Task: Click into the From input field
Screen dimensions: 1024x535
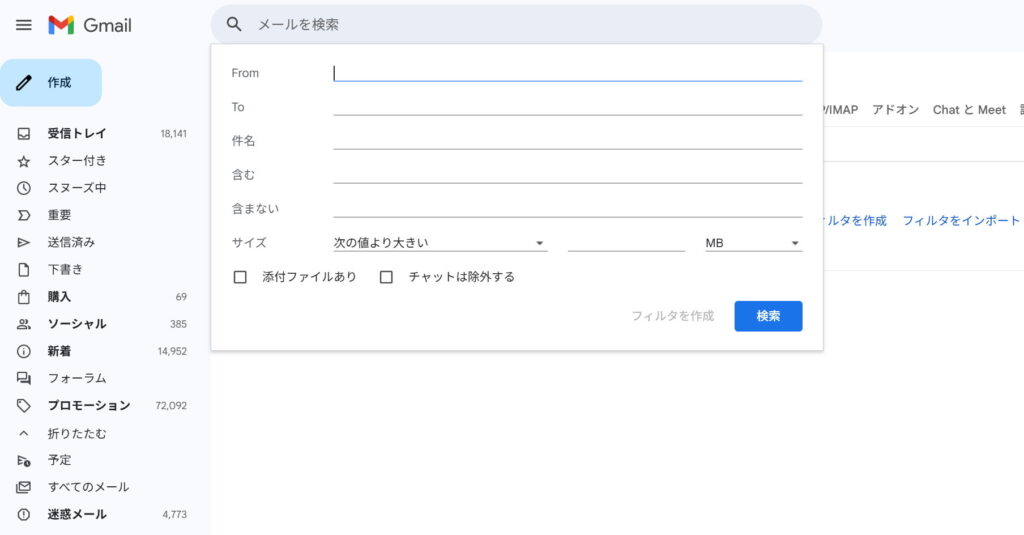Action: tap(567, 73)
